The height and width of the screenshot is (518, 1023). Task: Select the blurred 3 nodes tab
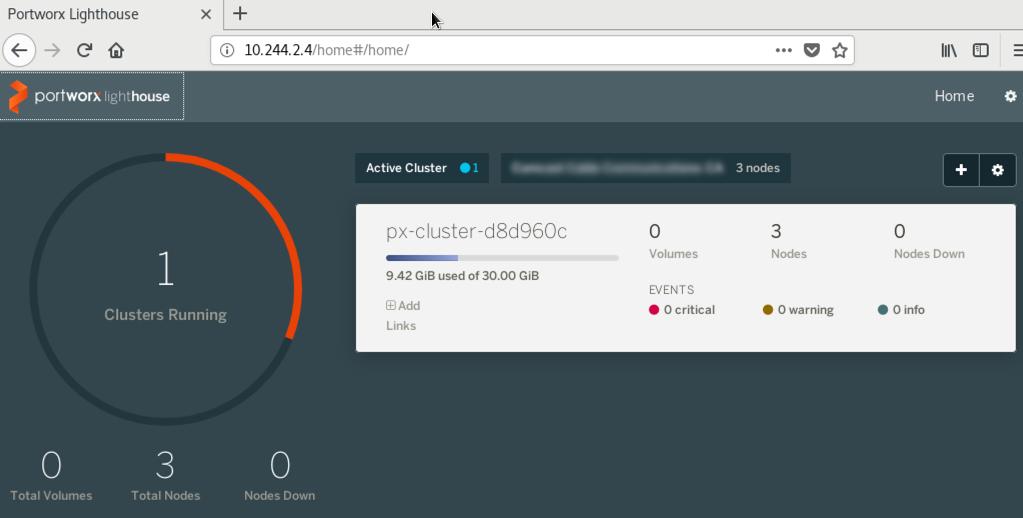click(x=645, y=168)
